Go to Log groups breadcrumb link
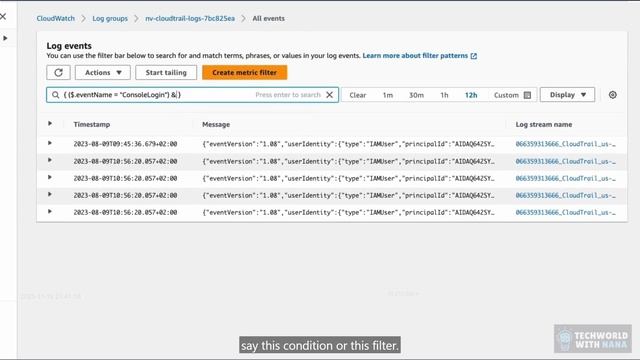The width and height of the screenshot is (640, 360). [110, 18]
